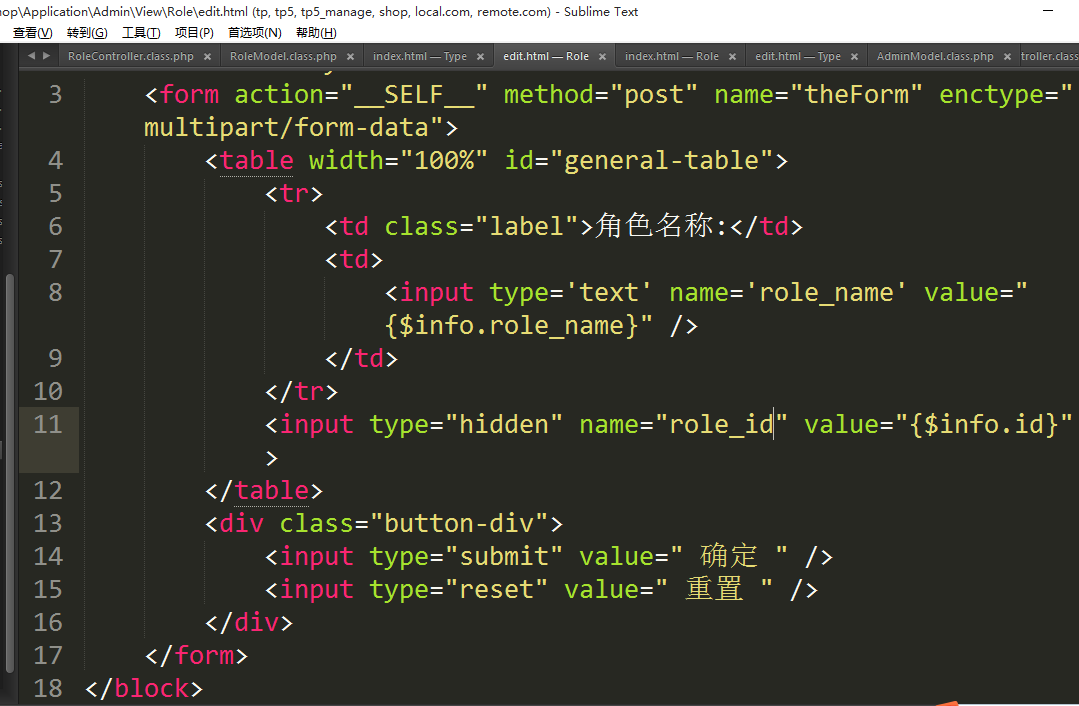Image resolution: width=1079 pixels, height=706 pixels.
Task: Switch to the AdminModel.class.php tab
Action: pyautogui.click(x=934, y=57)
